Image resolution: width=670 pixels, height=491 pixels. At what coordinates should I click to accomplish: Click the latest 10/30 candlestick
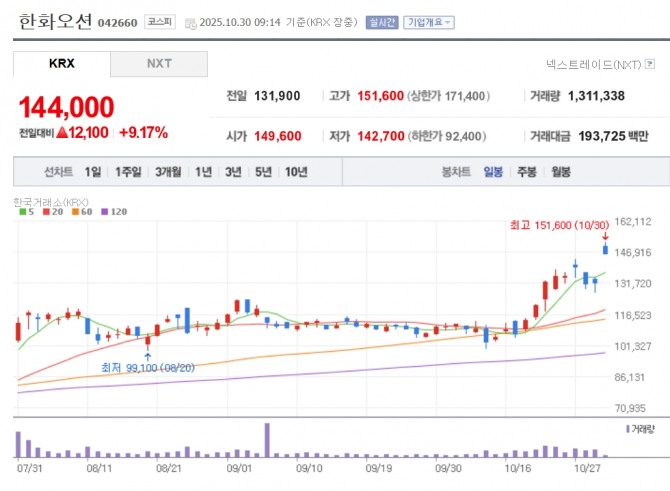point(605,248)
